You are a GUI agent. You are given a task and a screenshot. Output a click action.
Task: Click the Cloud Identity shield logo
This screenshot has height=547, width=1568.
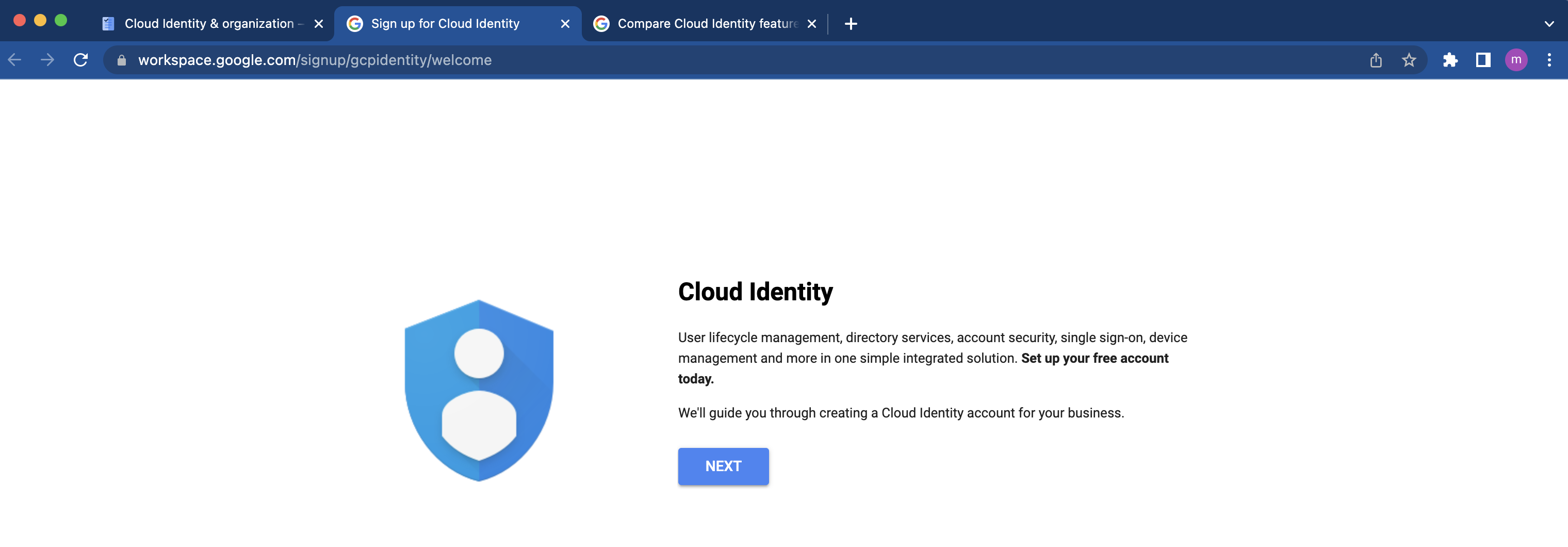[x=479, y=391]
